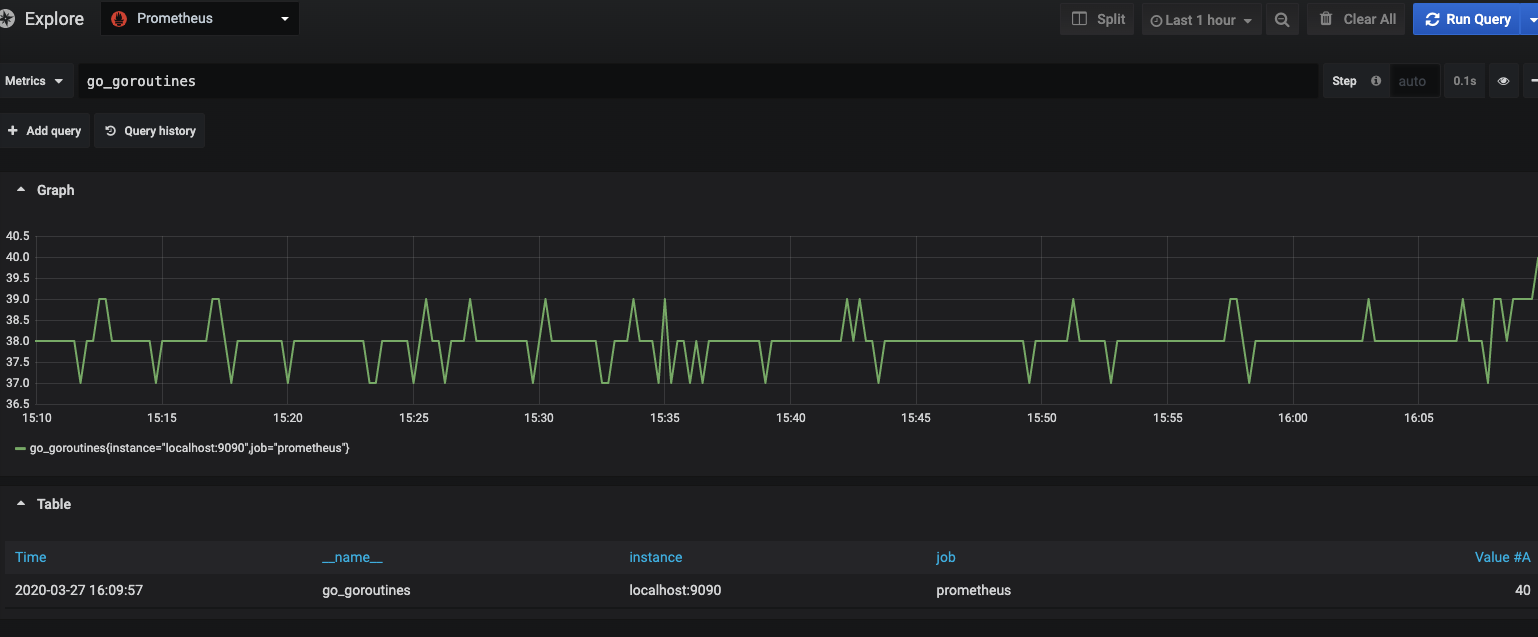The width and height of the screenshot is (1538, 637).
Task: Click the 2020-03-27 16:09:57 table cell
Action: 79,590
